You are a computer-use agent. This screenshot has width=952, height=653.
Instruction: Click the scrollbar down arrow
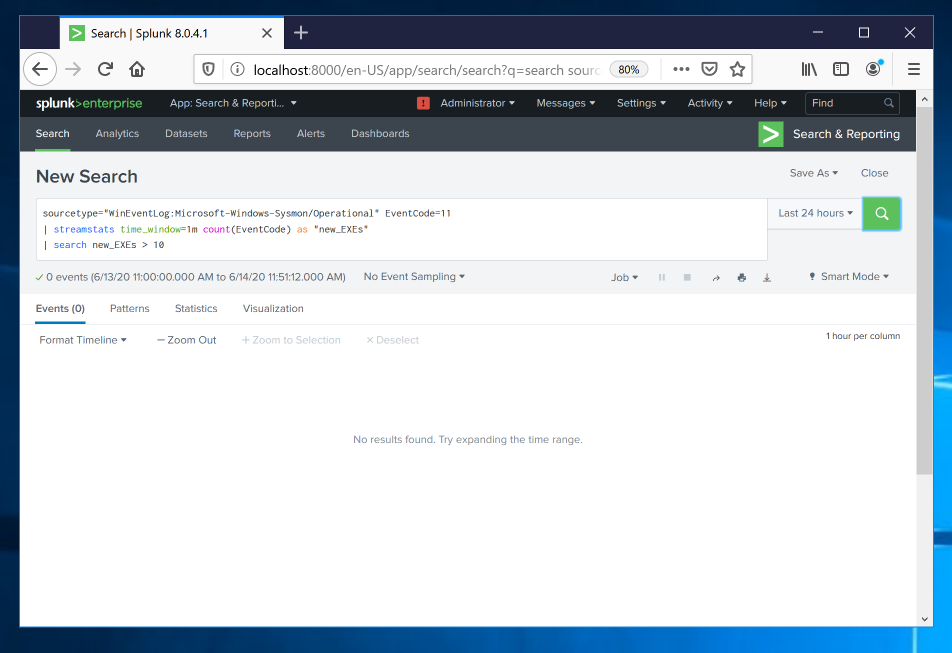[924, 619]
